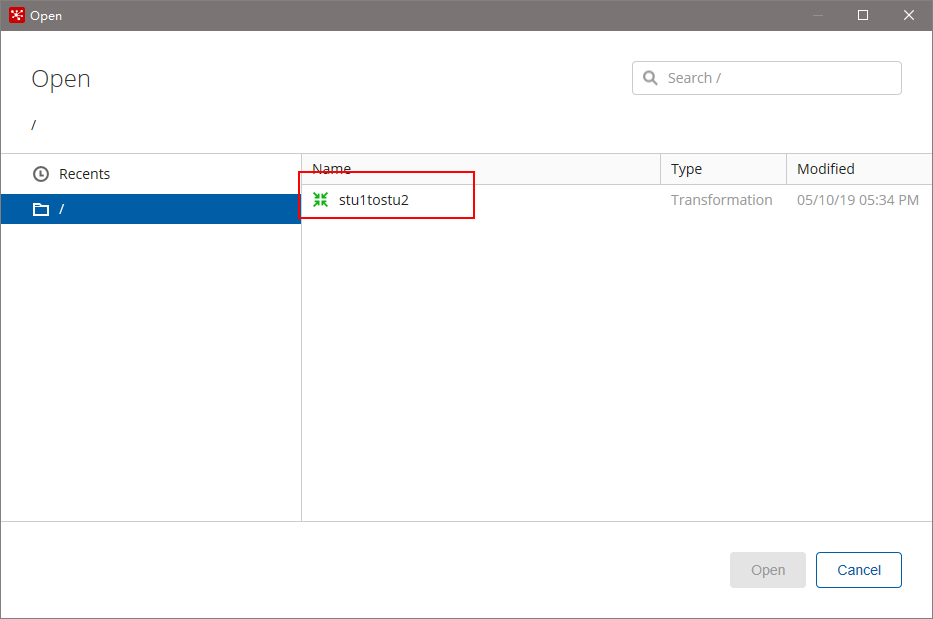
Task: Click the root path breadcrumb slash
Action: 33,124
